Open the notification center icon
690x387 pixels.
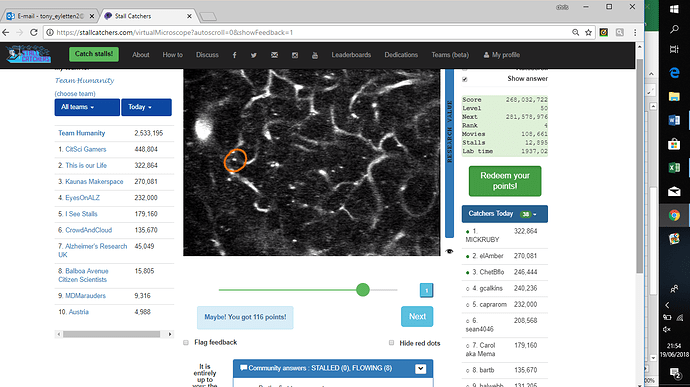675,373
